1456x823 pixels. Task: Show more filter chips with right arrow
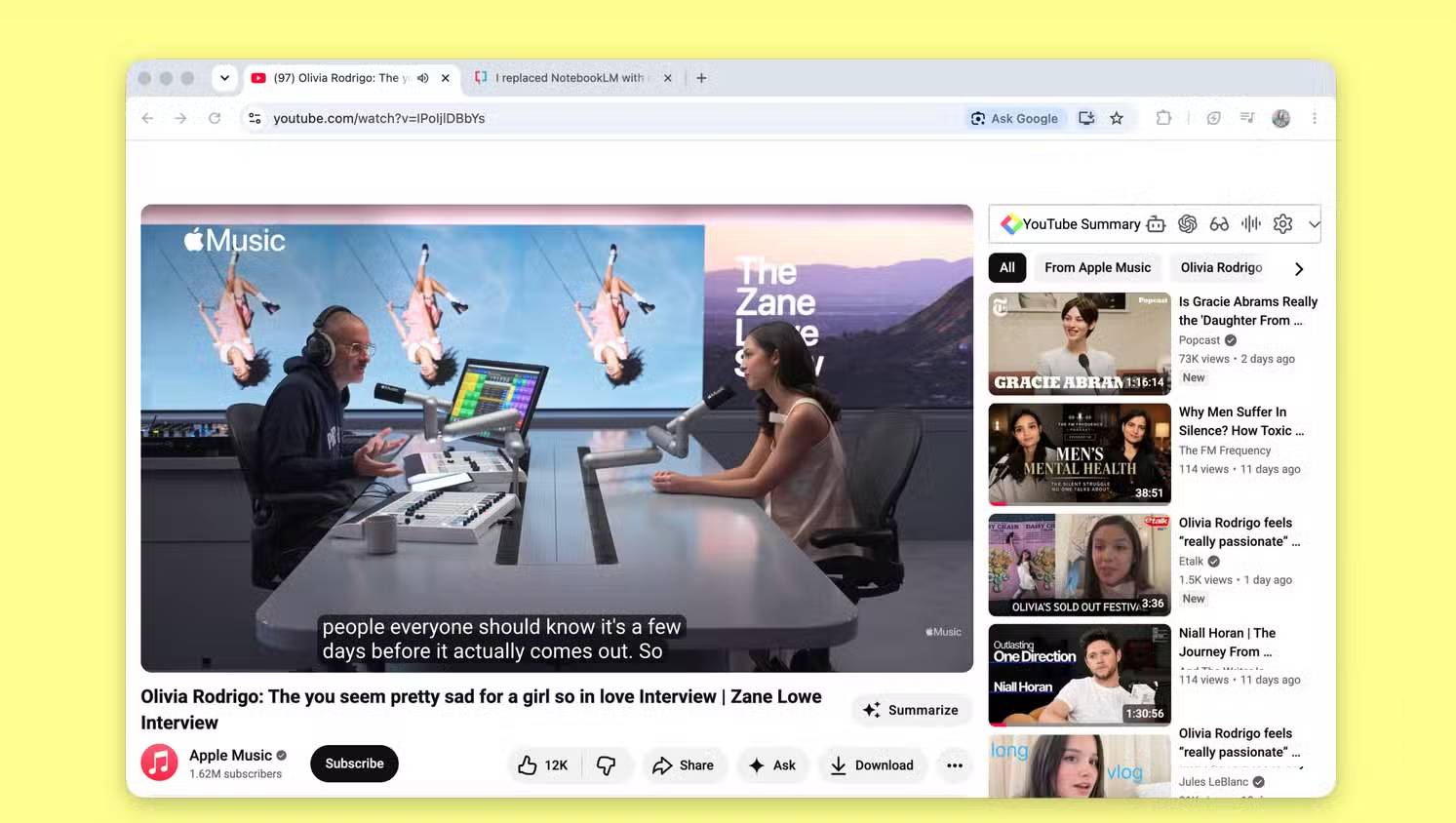tap(1299, 268)
